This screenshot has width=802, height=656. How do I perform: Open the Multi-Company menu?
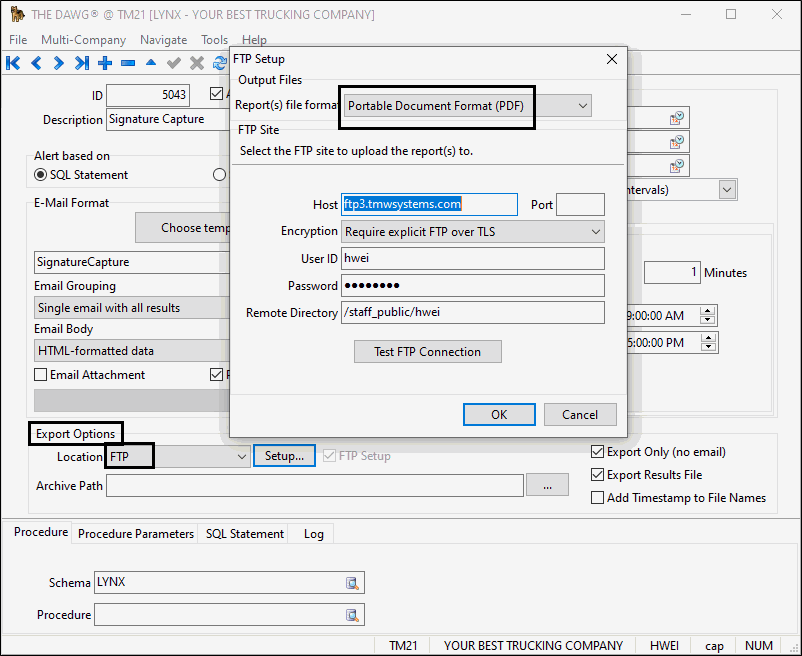click(x=83, y=40)
